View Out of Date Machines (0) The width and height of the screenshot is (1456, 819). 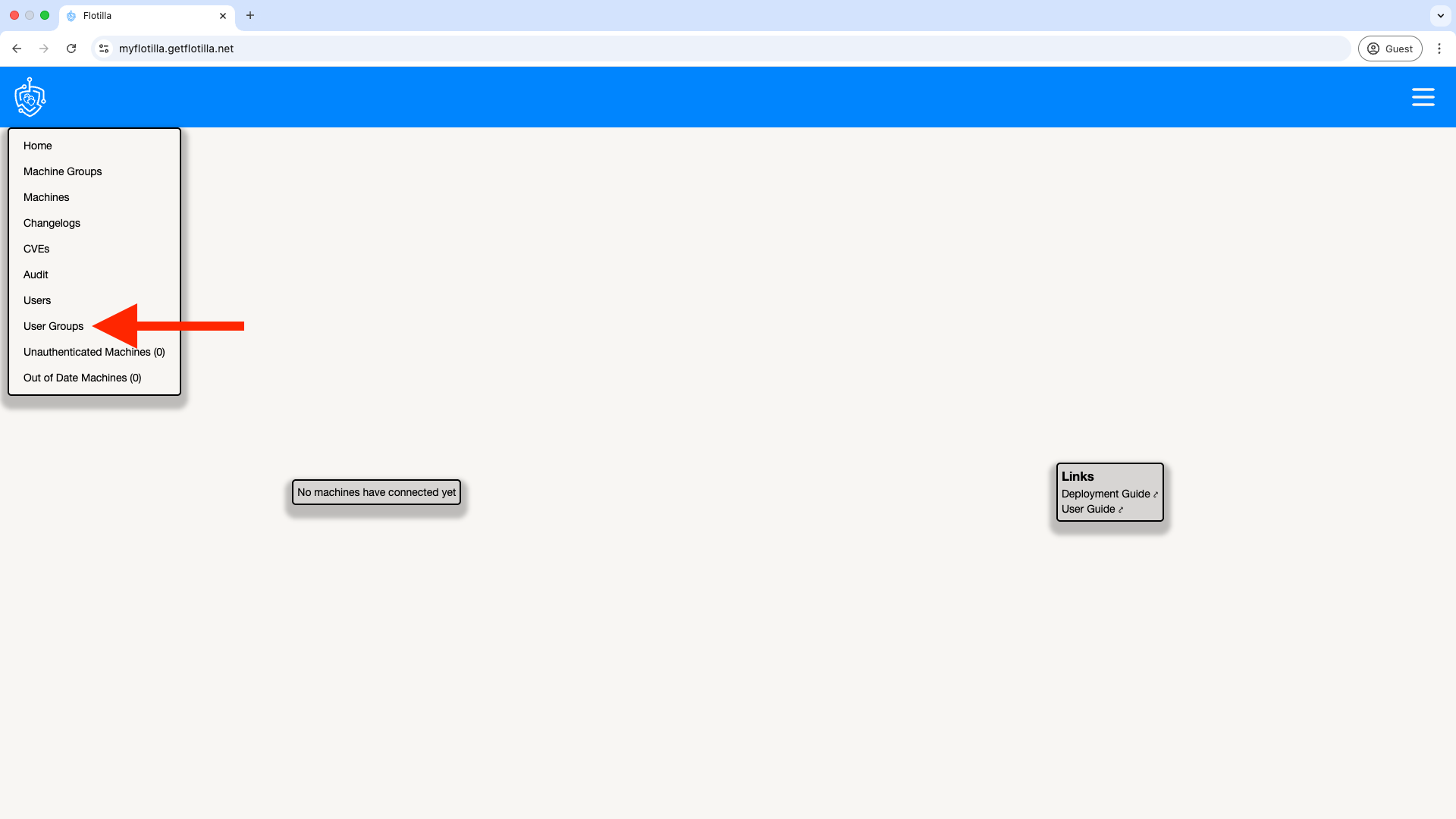pyautogui.click(x=82, y=378)
